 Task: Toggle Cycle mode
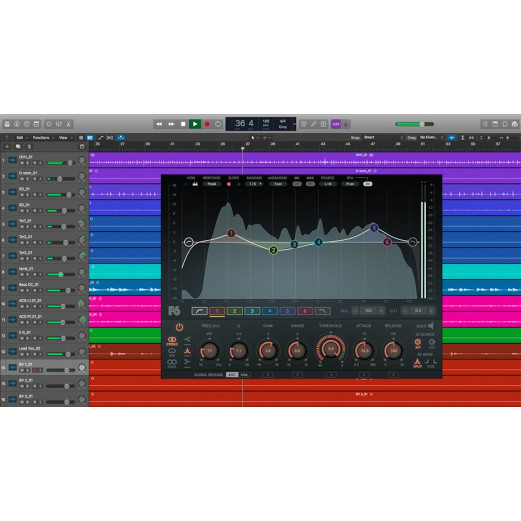point(218,124)
